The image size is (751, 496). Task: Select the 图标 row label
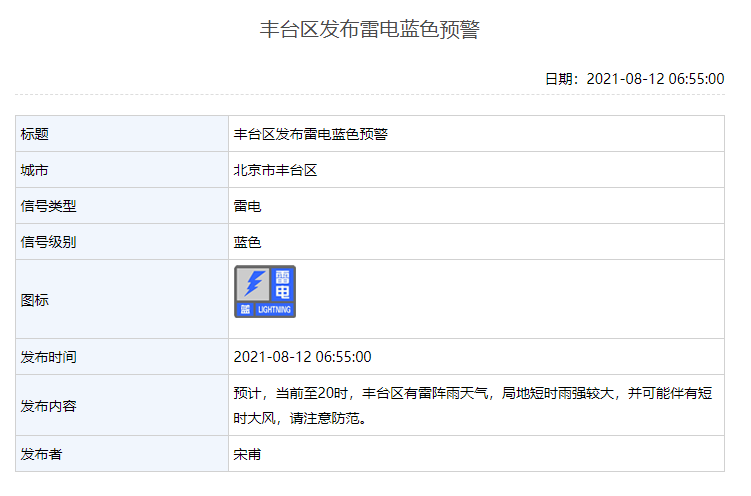35,300
